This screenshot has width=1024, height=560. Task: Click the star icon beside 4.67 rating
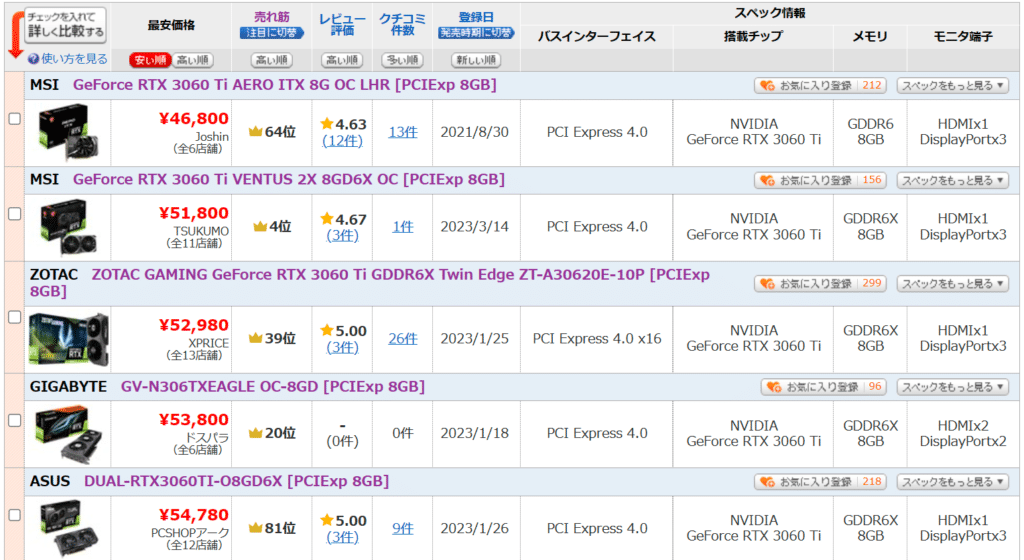click(x=327, y=219)
